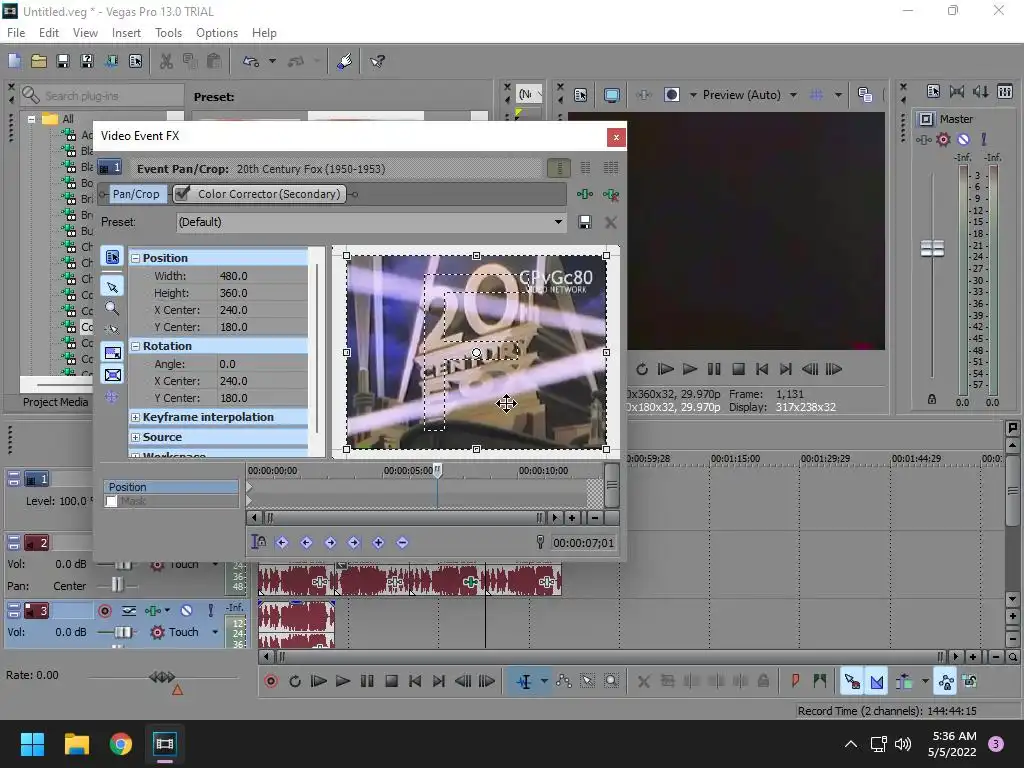The height and width of the screenshot is (768, 1024).
Task: Toggle Enable Snapping in bottom toolbar
Action: click(852, 681)
